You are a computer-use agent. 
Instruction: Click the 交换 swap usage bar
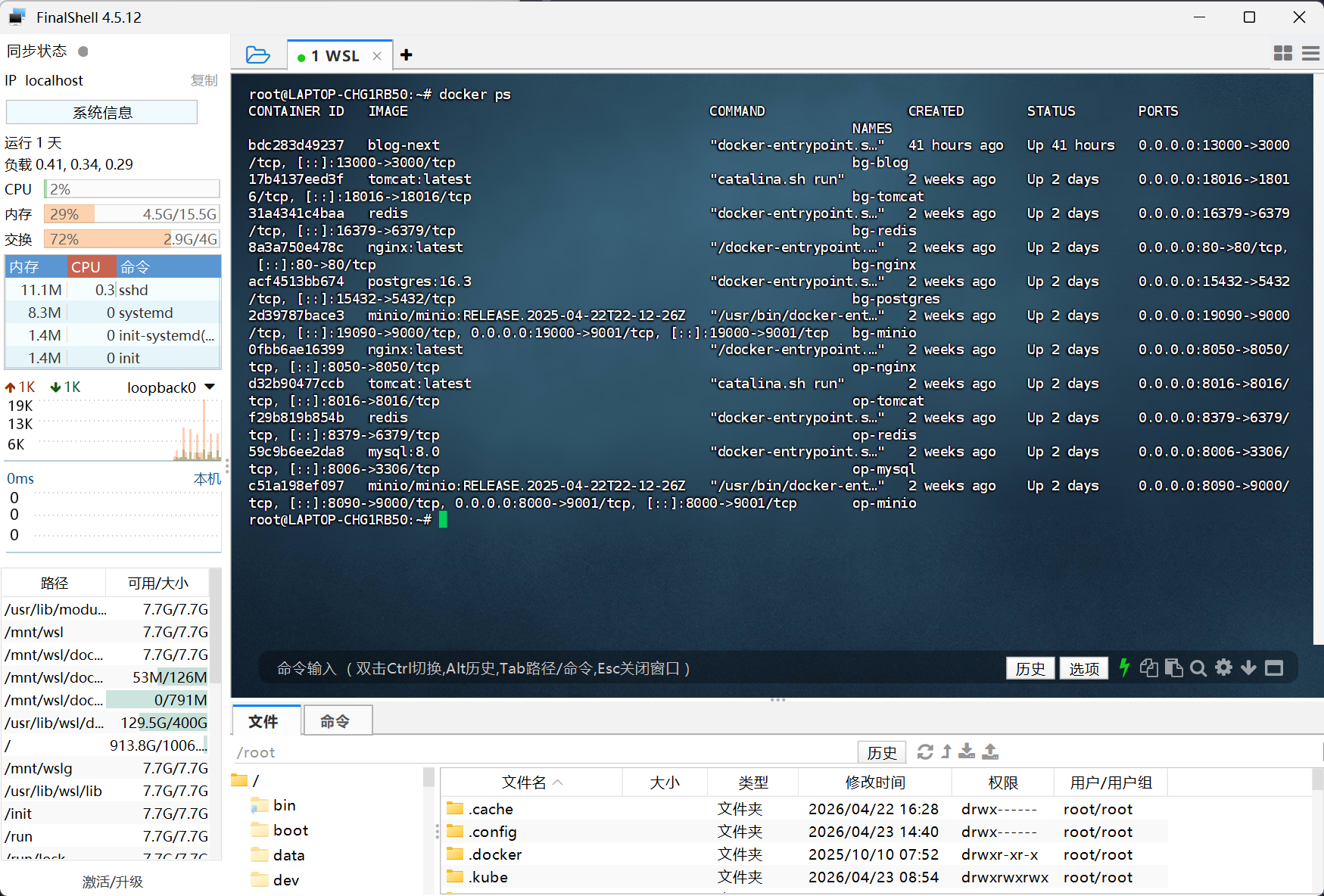click(132, 239)
